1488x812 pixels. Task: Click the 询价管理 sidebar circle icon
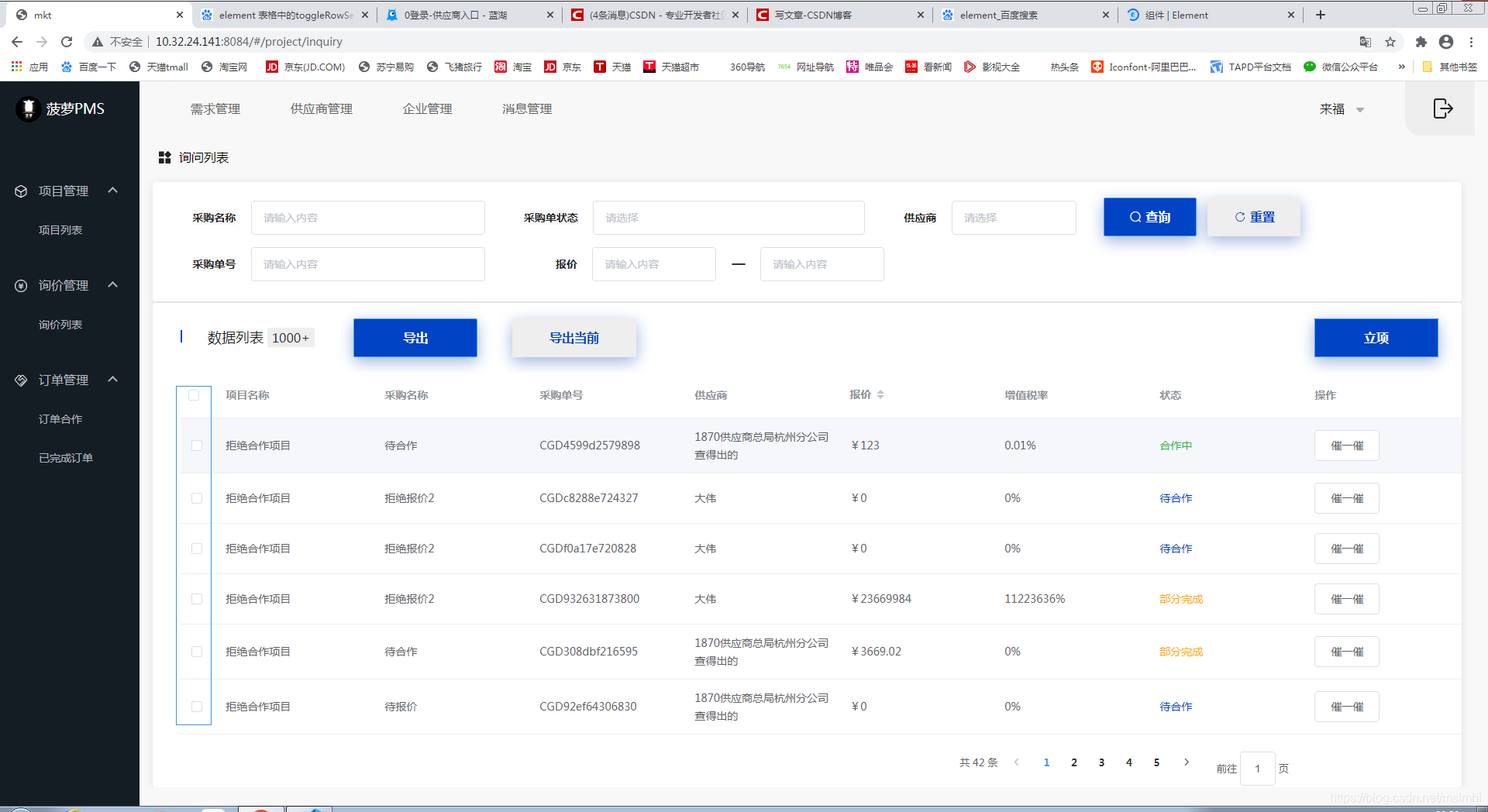pyautogui.click(x=21, y=286)
